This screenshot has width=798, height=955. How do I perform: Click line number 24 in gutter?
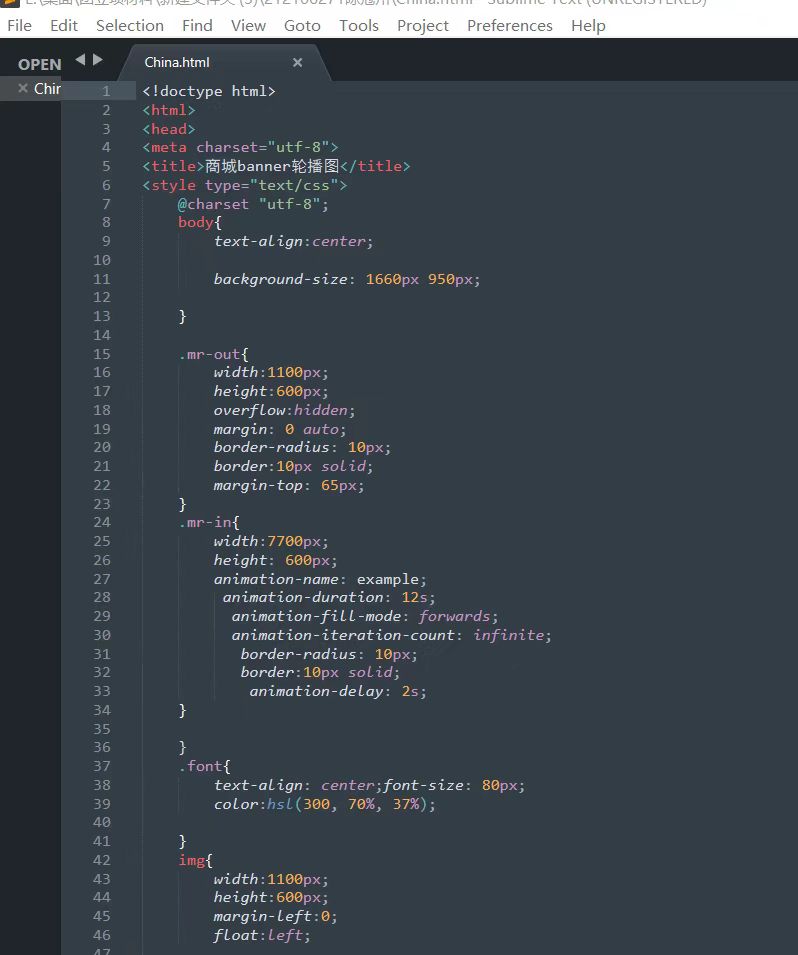click(x=102, y=522)
